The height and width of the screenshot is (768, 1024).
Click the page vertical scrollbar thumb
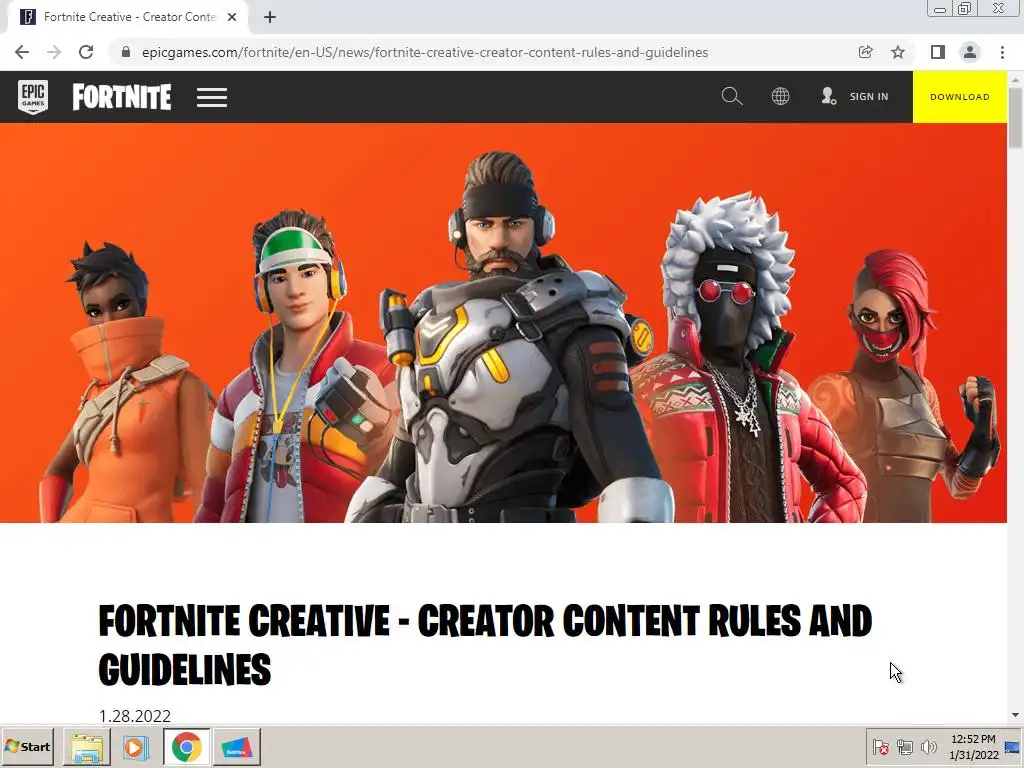coord(1015,118)
